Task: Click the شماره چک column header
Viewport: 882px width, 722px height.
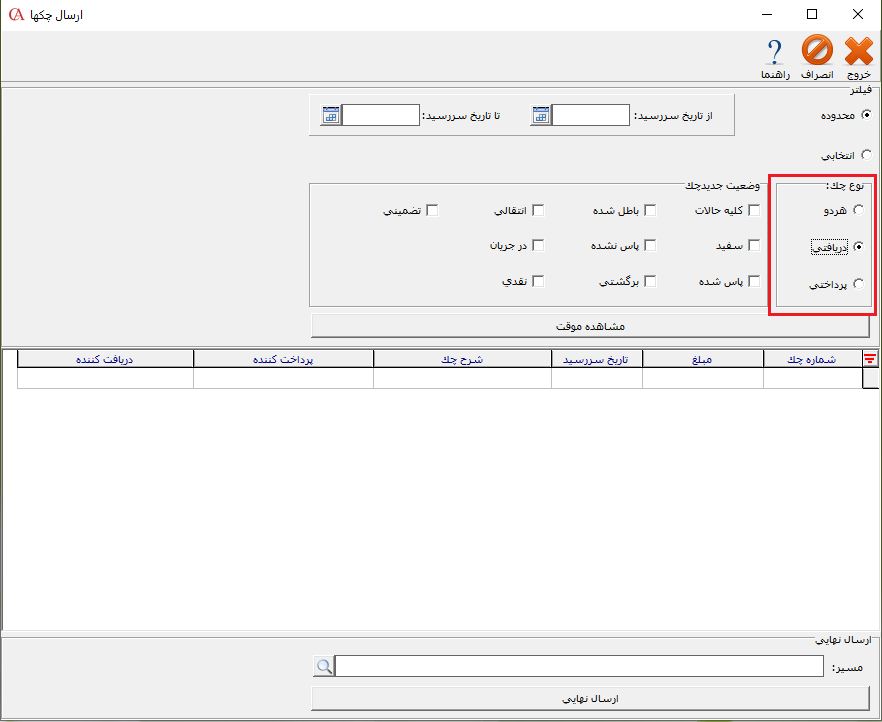Action: pos(812,359)
